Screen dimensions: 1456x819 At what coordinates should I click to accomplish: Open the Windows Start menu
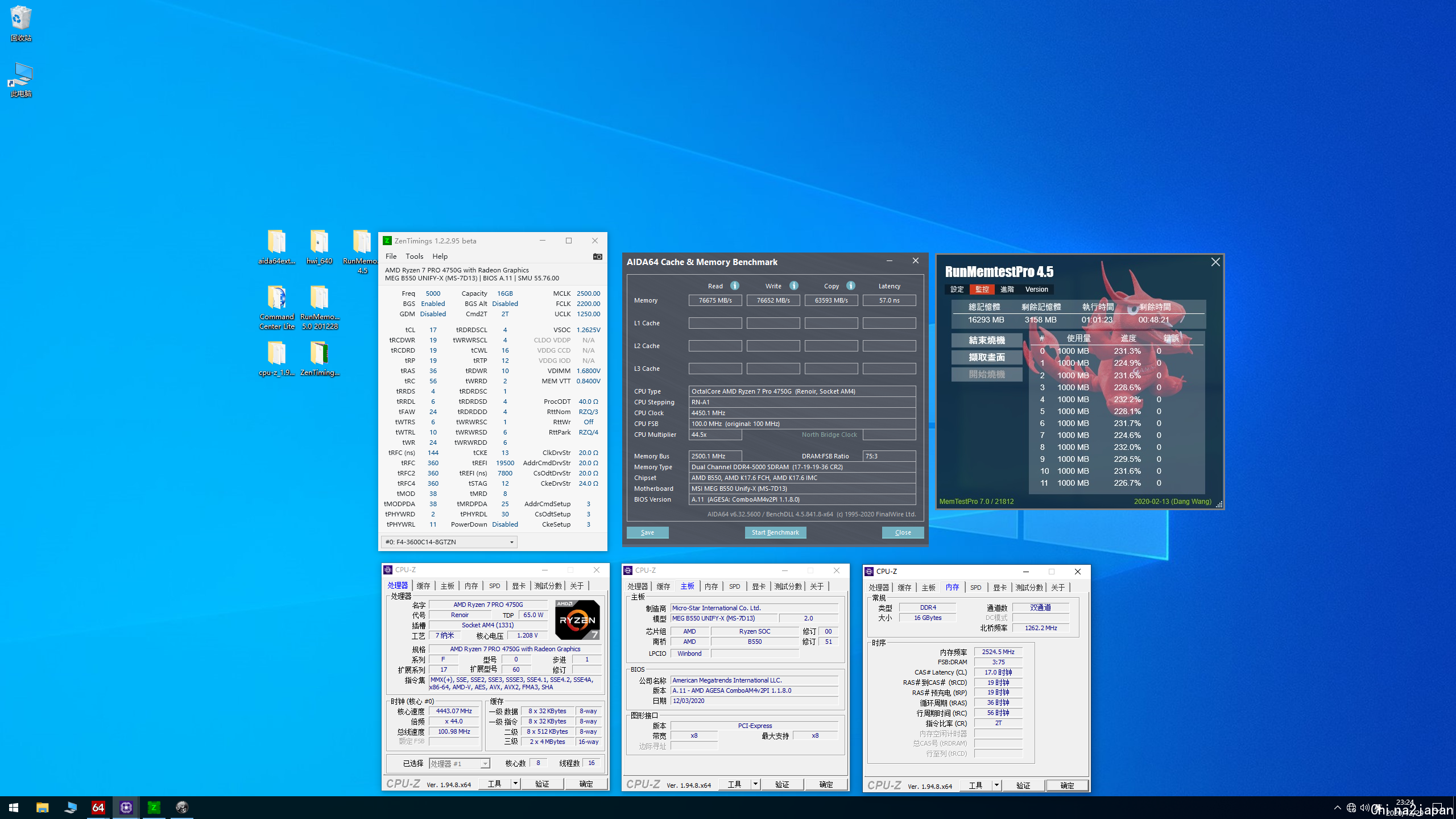14,808
